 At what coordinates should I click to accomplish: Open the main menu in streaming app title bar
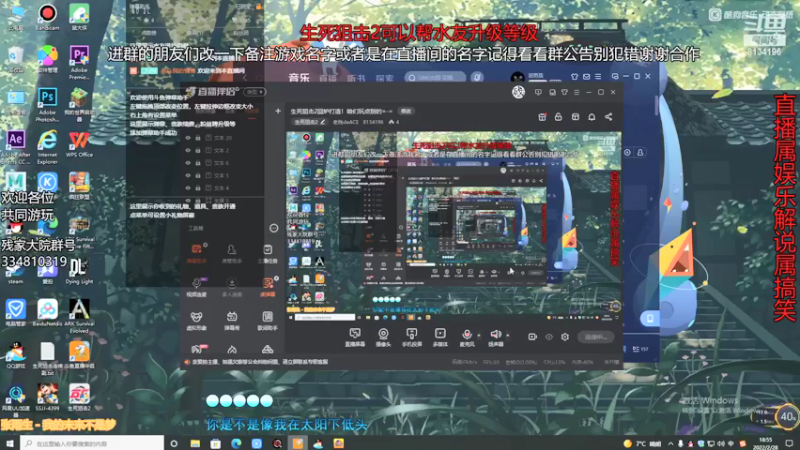pyautogui.click(x=577, y=92)
